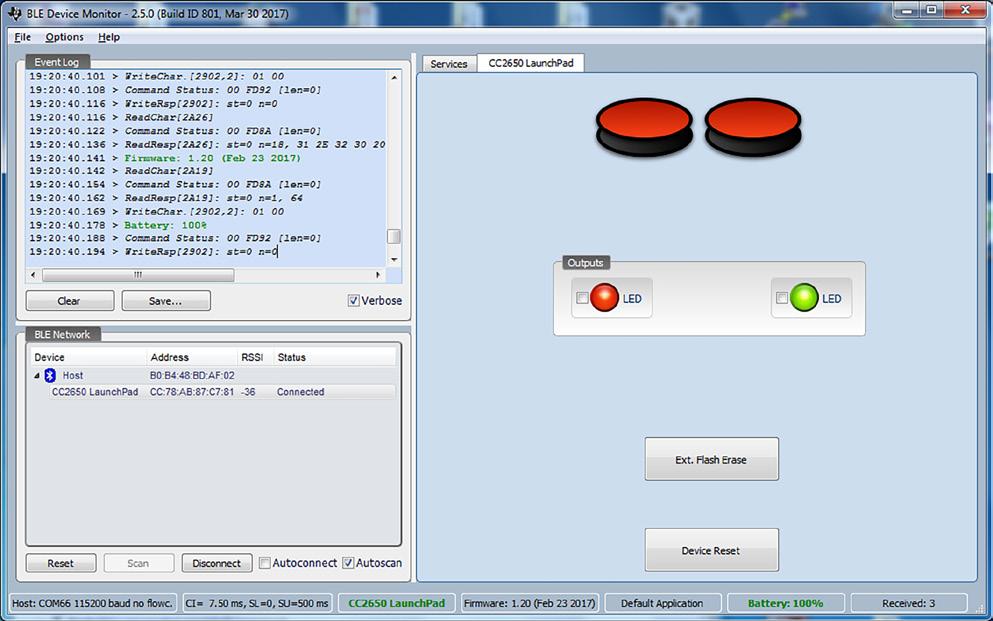Click the Host: COM66 status bar entry
993x621 pixels.
(x=93, y=603)
